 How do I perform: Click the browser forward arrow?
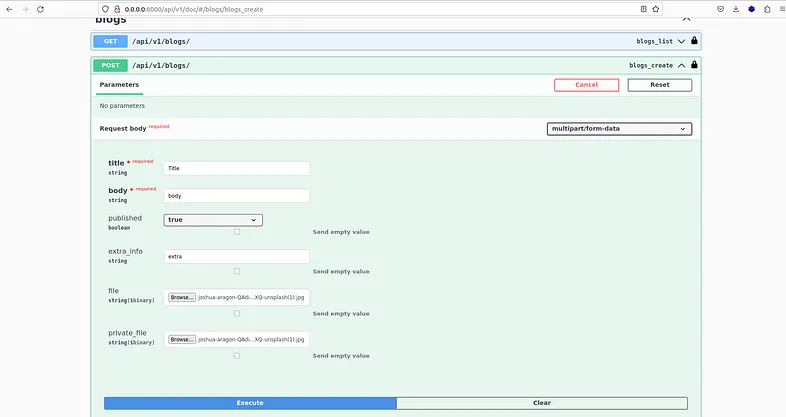point(25,9)
